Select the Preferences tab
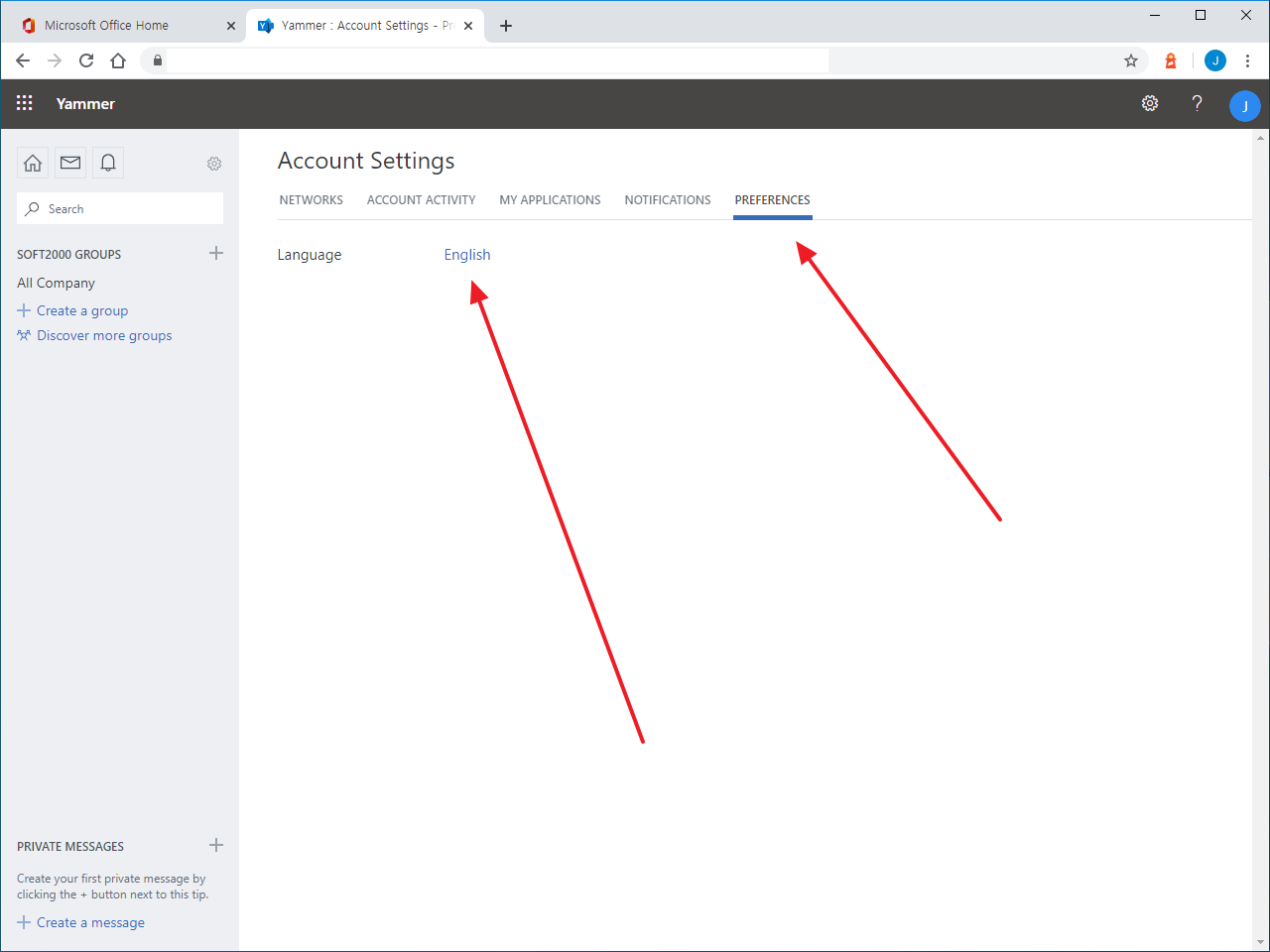The height and width of the screenshot is (952, 1270). click(x=773, y=200)
